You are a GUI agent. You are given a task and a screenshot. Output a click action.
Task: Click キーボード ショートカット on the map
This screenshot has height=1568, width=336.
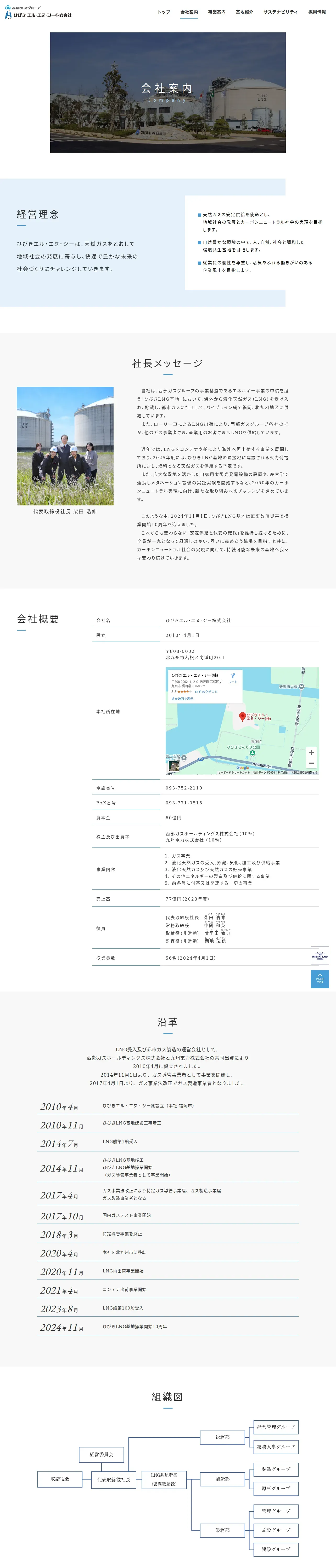point(234,773)
